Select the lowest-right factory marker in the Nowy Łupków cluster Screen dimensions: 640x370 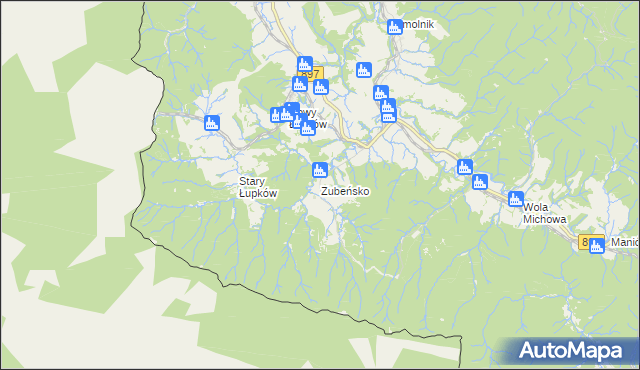pos(308,128)
